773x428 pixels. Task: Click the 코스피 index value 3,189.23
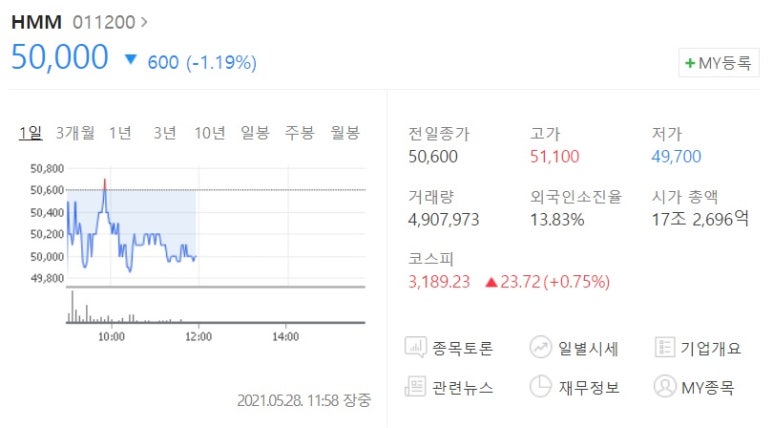(x=439, y=282)
